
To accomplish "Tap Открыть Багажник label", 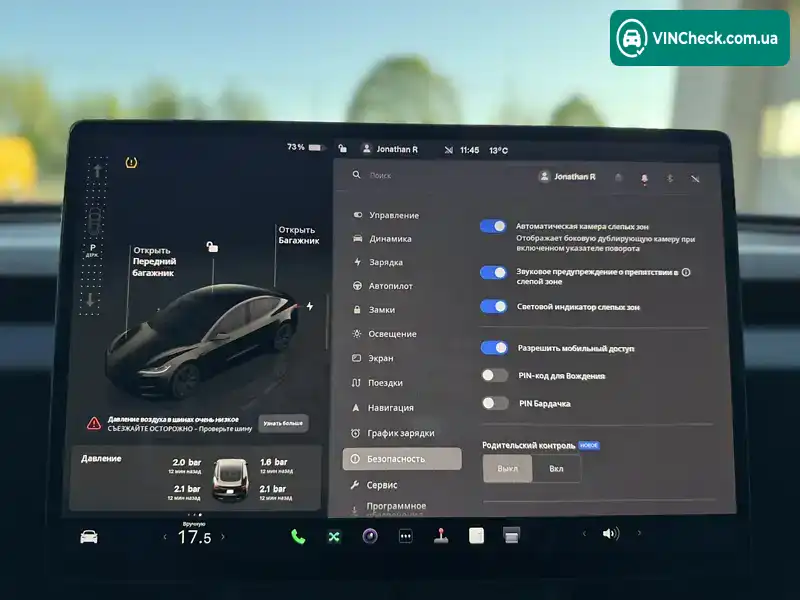I will pos(299,235).
